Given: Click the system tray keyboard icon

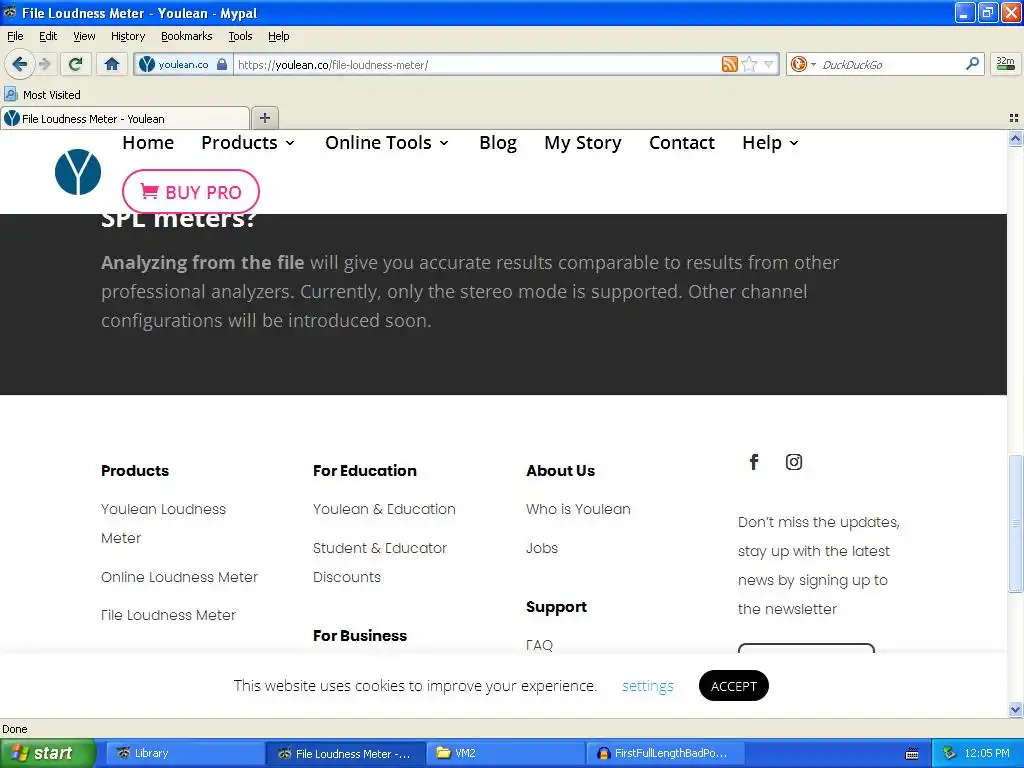Looking at the screenshot, I should (x=912, y=754).
